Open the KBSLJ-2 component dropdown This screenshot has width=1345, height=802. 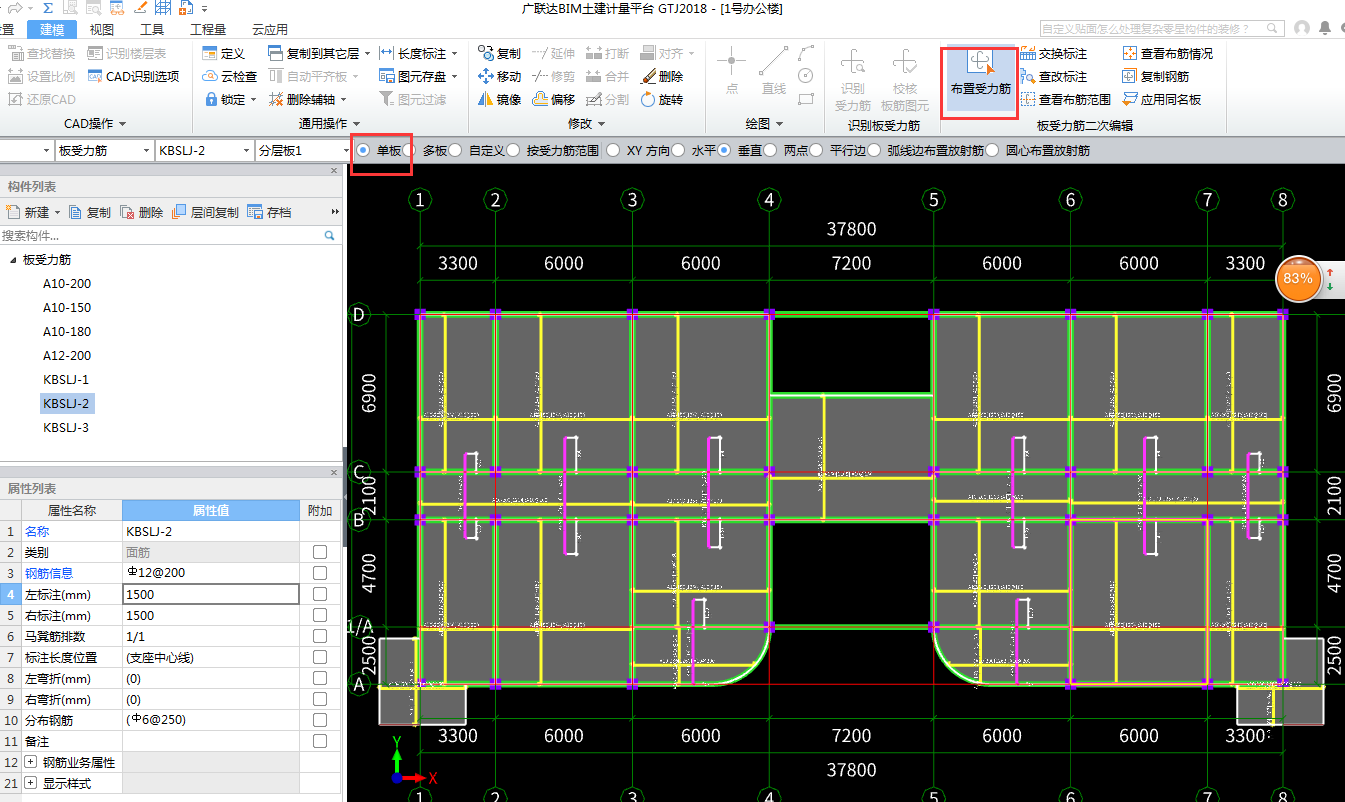[x=205, y=150]
